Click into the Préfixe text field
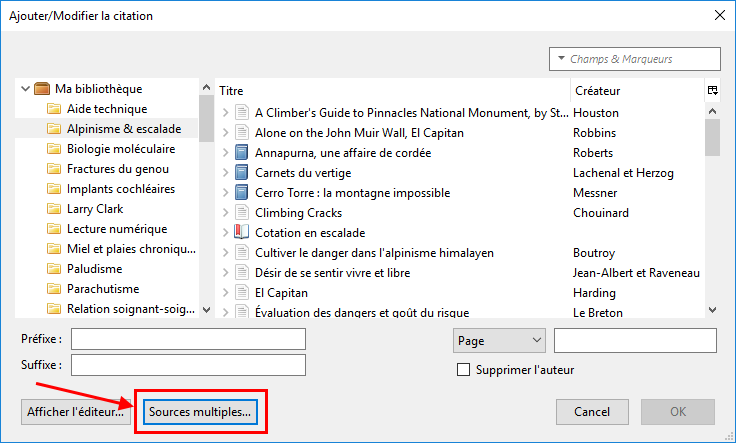This screenshot has width=736, height=443. pos(188,339)
